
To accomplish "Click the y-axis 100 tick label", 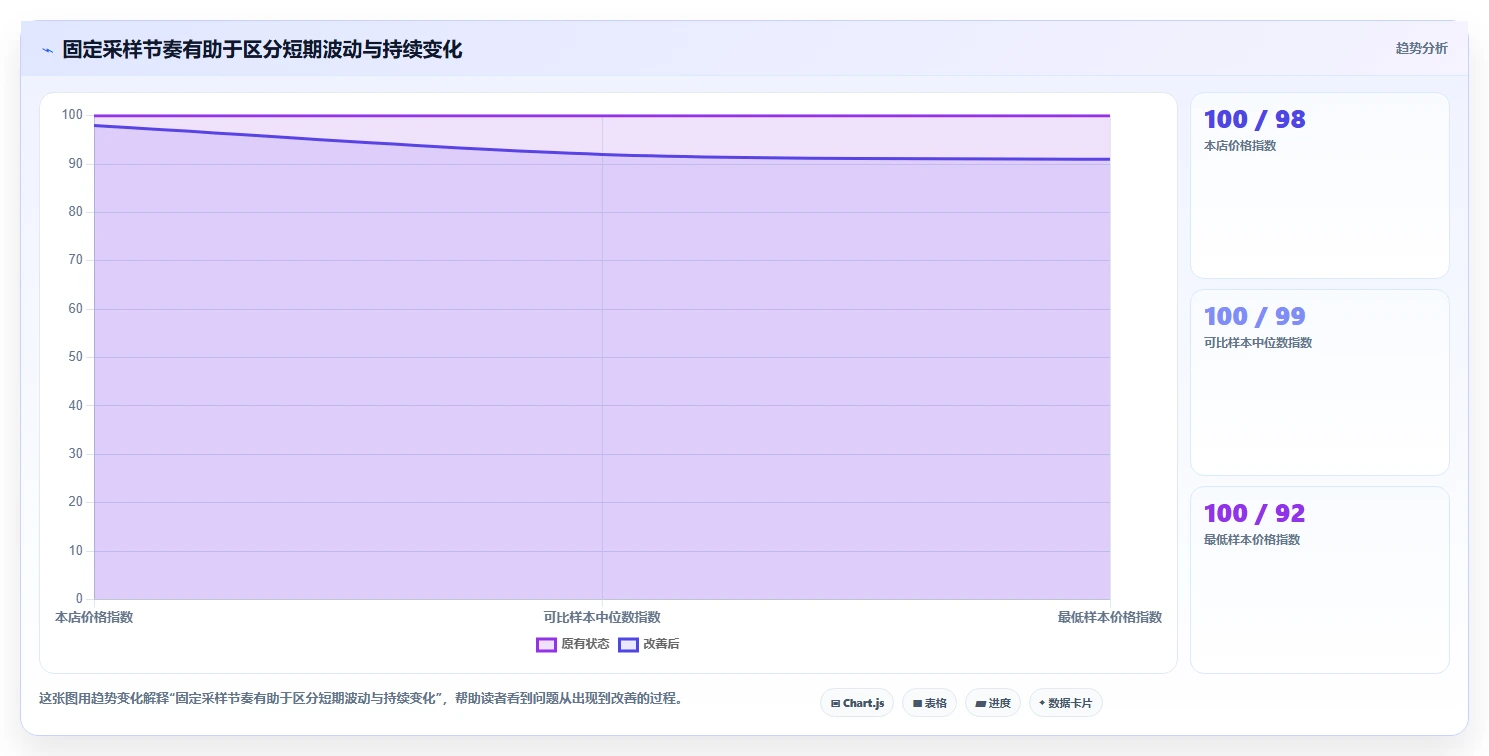I will coord(72,115).
